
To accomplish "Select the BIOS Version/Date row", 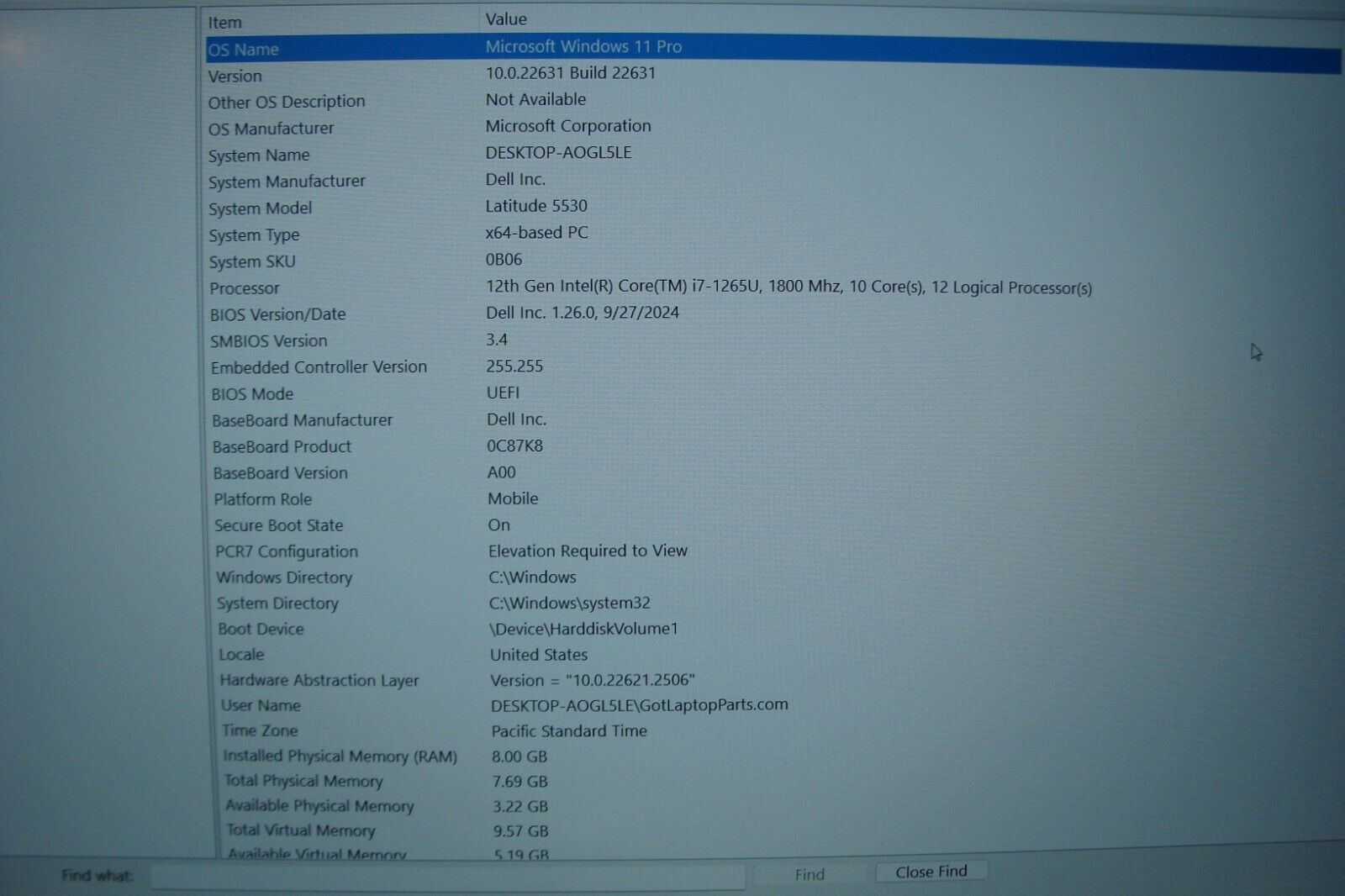I will click(x=773, y=314).
